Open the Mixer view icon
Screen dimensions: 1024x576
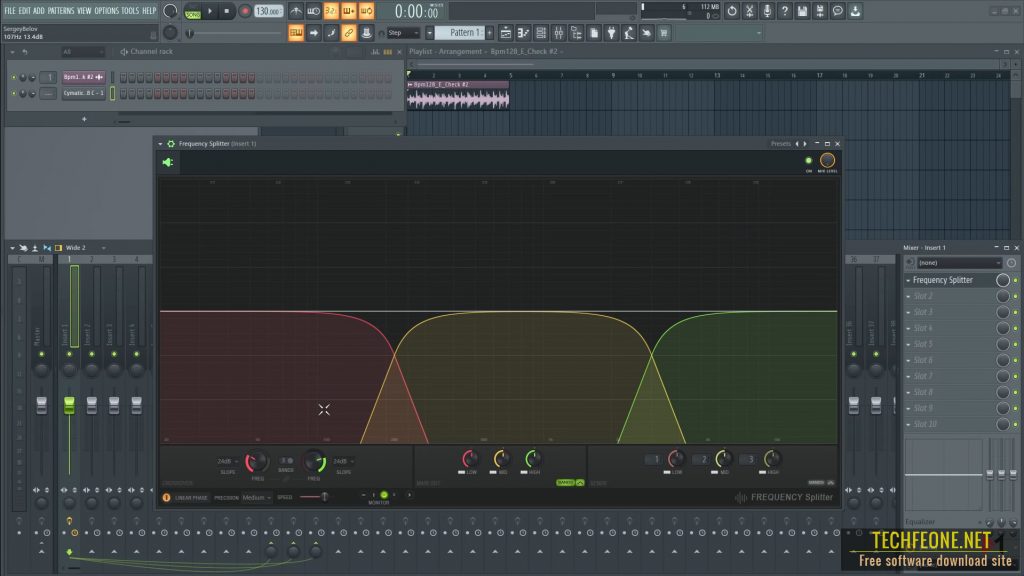(558, 33)
